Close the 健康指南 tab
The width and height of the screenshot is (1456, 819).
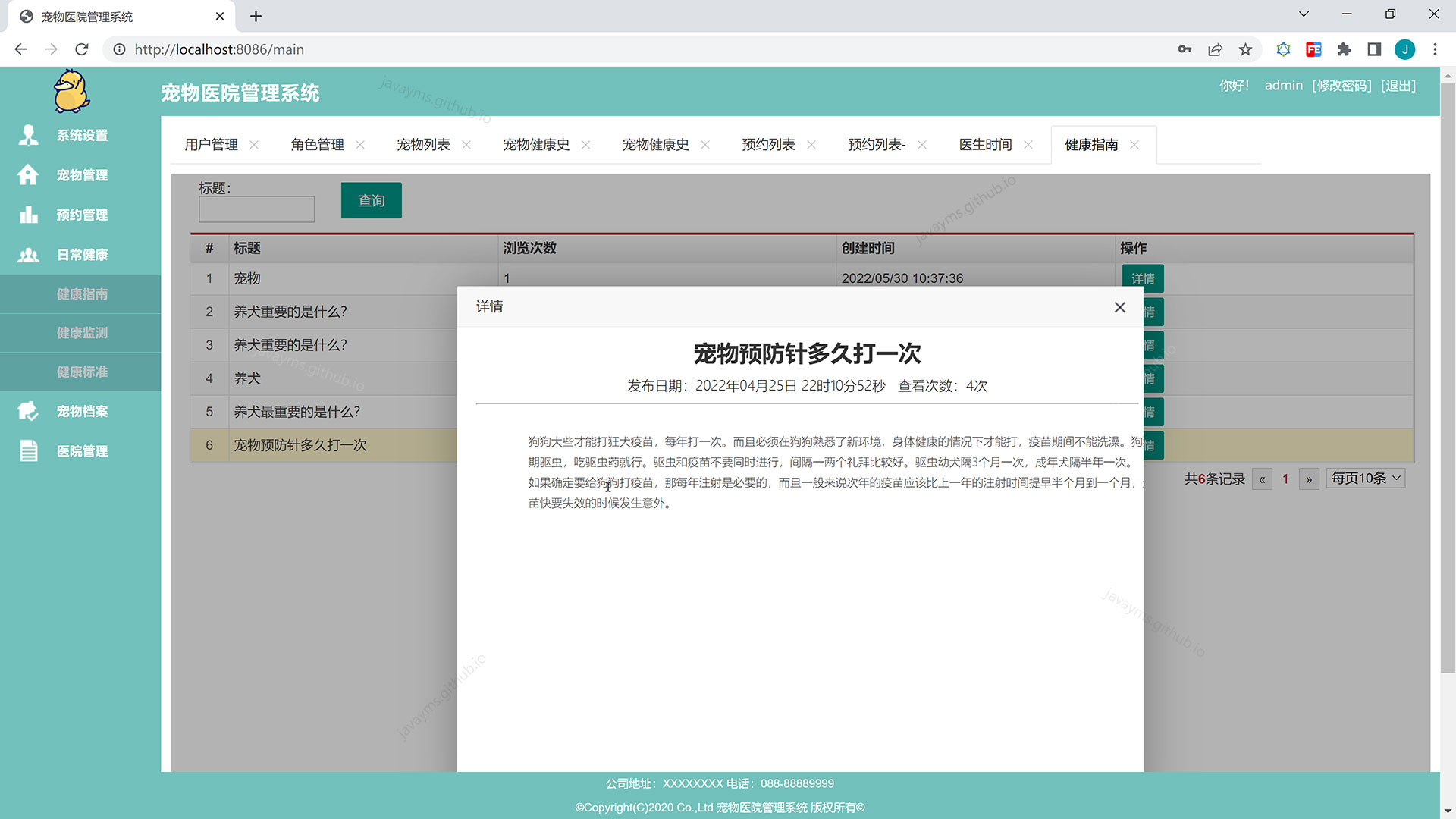pos(1134,145)
